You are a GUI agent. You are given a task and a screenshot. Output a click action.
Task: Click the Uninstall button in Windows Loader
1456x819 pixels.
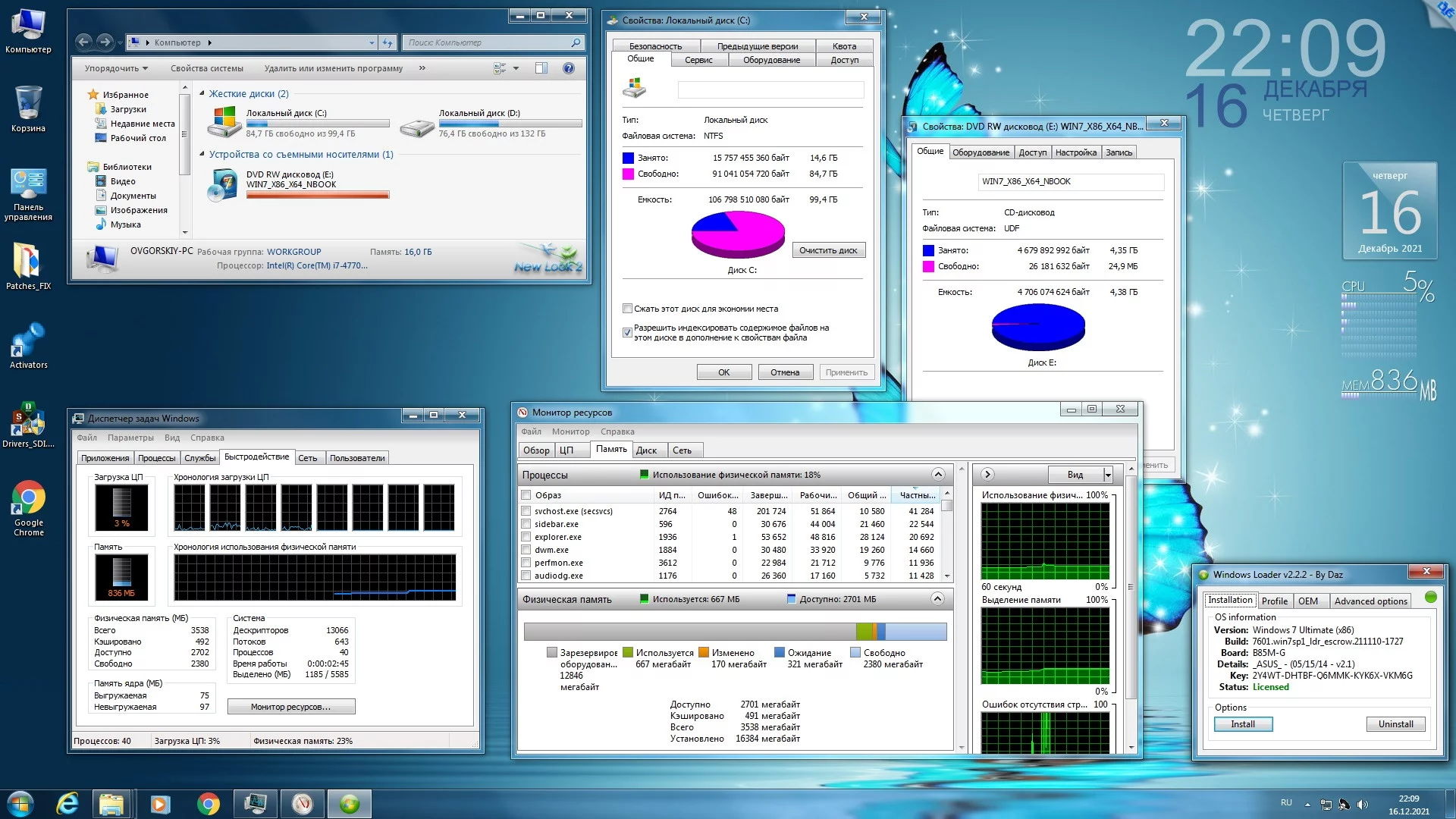(1395, 724)
